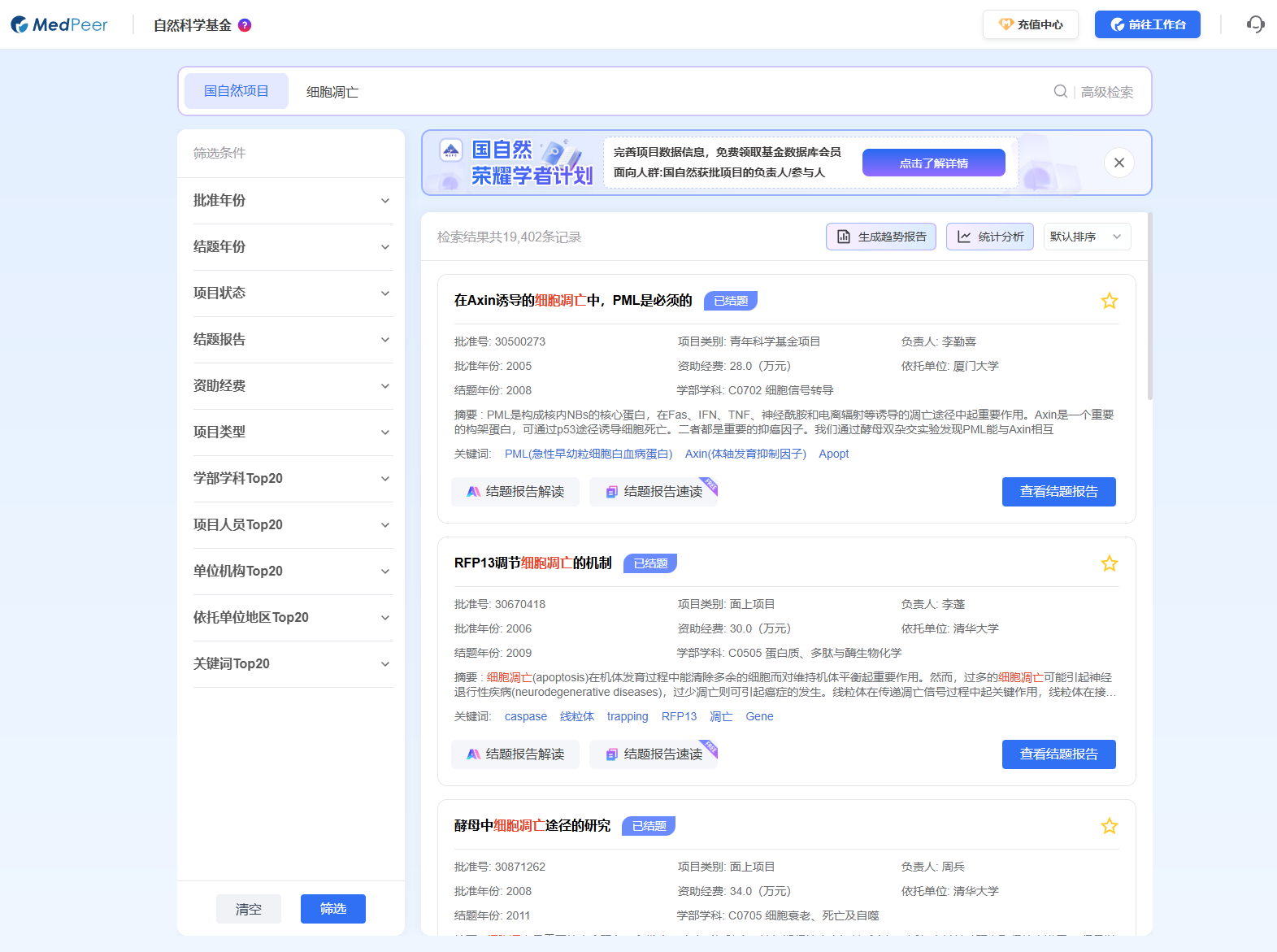This screenshot has width=1277, height=952.
Task: Click 查看结题报告 for Axin project
Action: click(1058, 492)
